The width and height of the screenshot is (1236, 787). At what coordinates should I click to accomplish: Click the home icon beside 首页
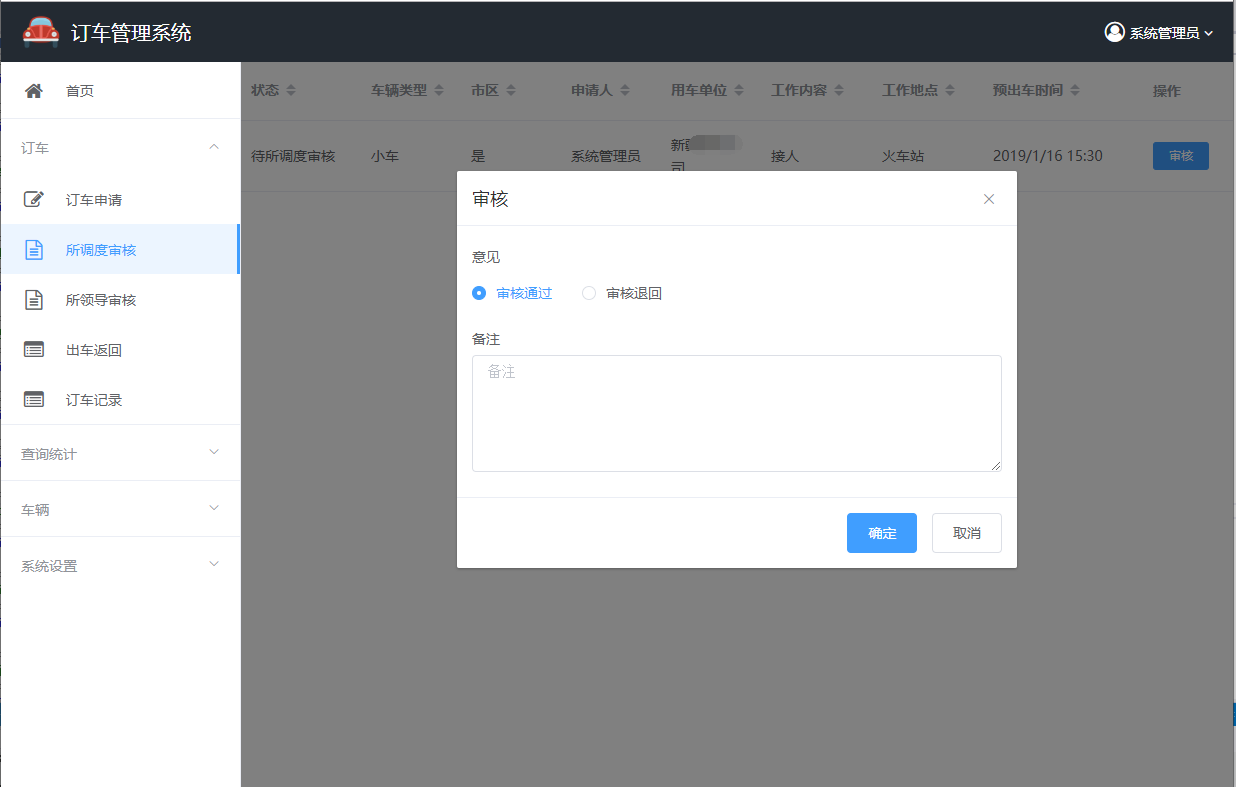point(34,91)
